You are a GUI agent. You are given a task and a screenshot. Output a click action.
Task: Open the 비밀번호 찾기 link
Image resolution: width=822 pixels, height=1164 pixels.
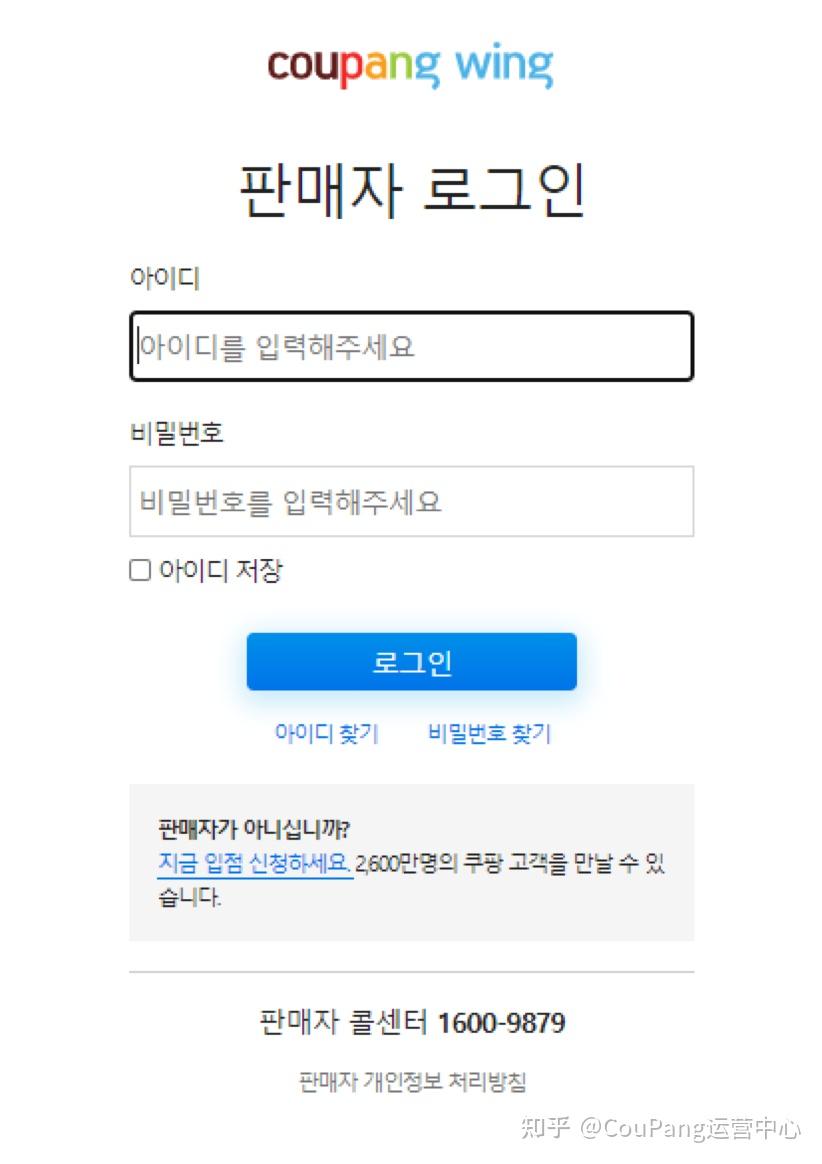(x=489, y=733)
